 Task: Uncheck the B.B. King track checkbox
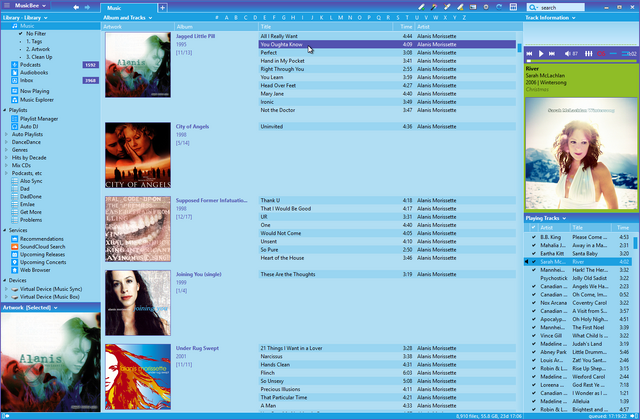tap(533, 237)
